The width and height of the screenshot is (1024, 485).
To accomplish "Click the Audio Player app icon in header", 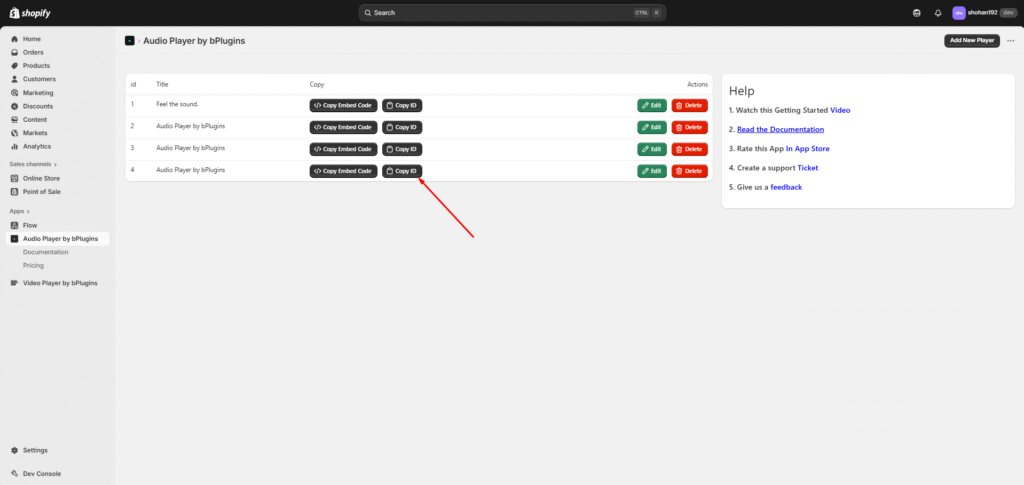I will 129,41.
